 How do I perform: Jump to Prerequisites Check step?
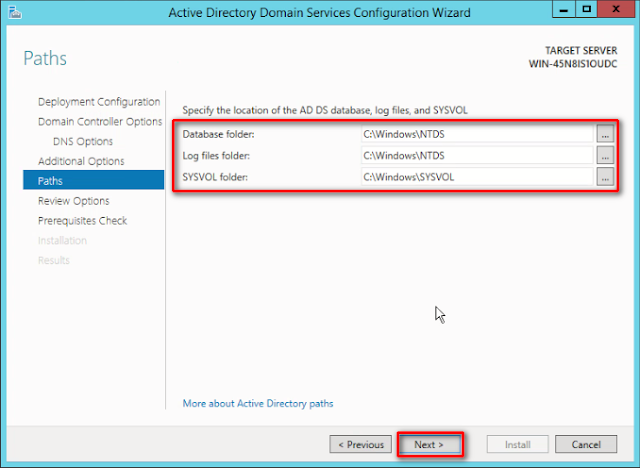pyautogui.click(x=82, y=221)
